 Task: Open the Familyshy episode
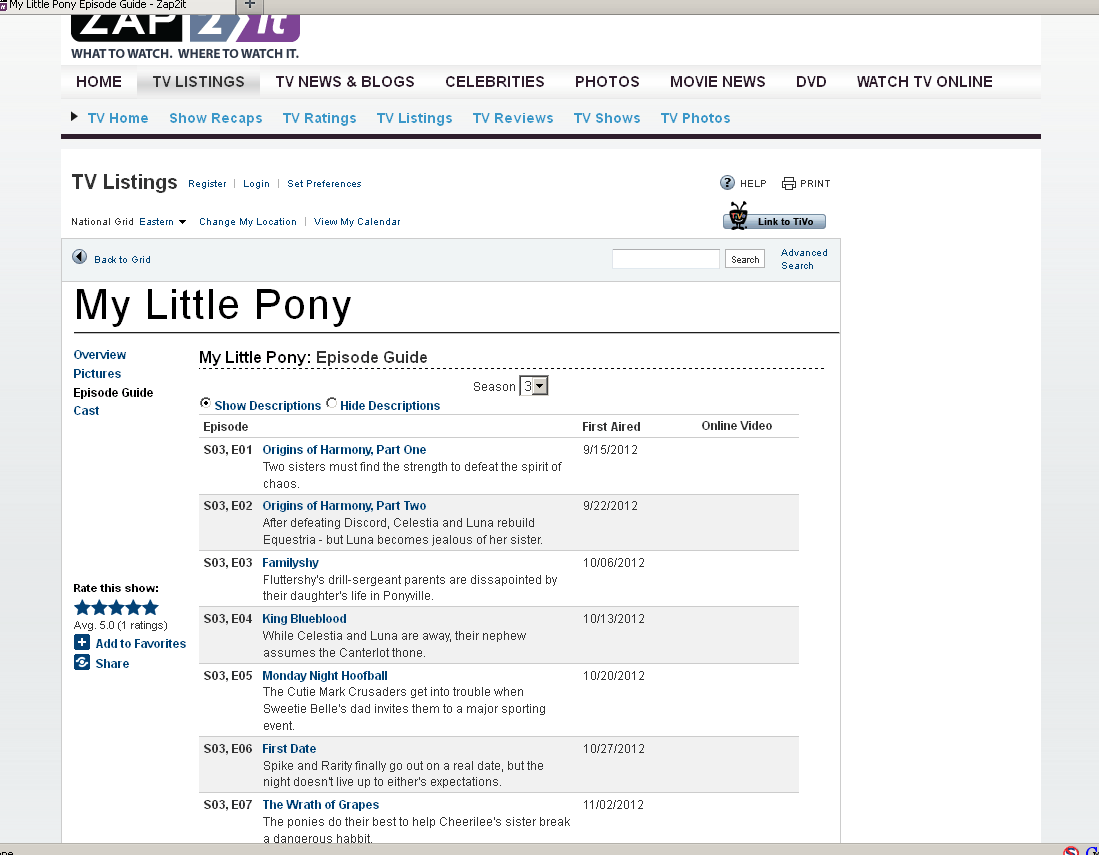click(x=290, y=563)
